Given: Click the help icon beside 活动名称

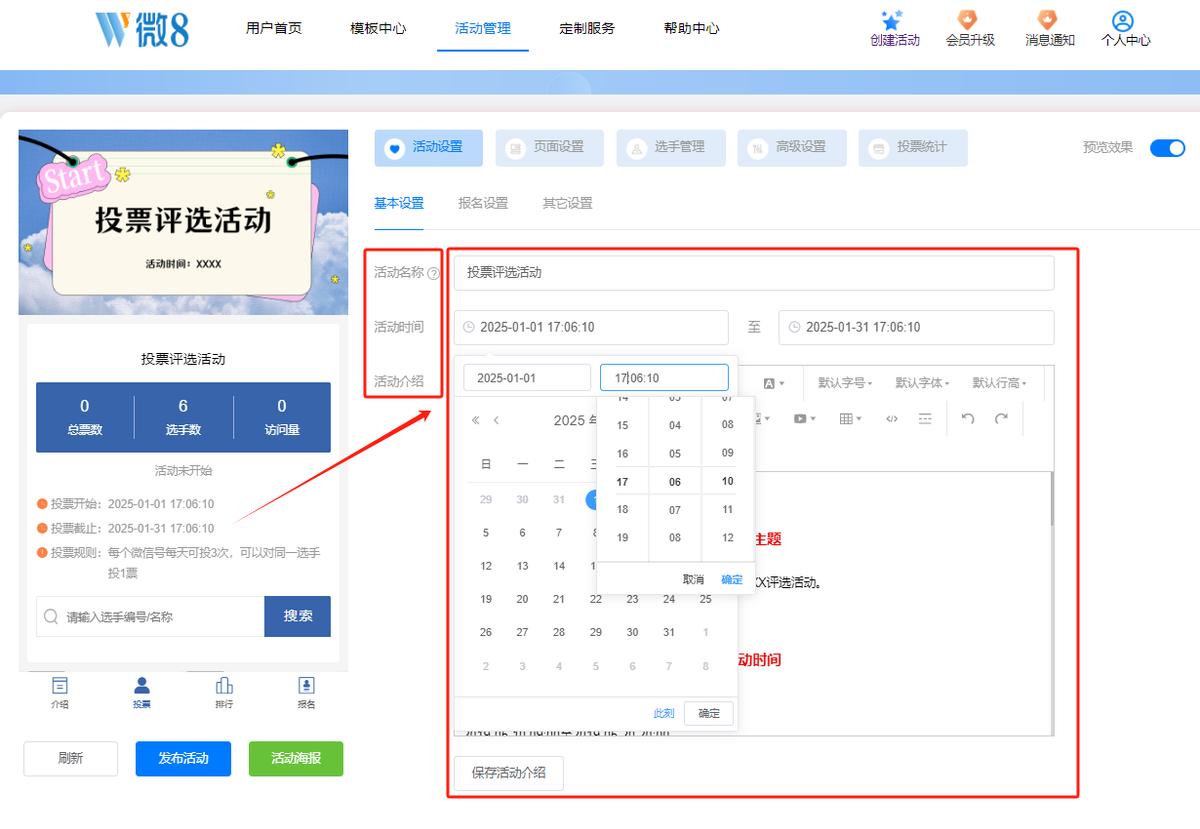Looking at the screenshot, I should pos(433,273).
